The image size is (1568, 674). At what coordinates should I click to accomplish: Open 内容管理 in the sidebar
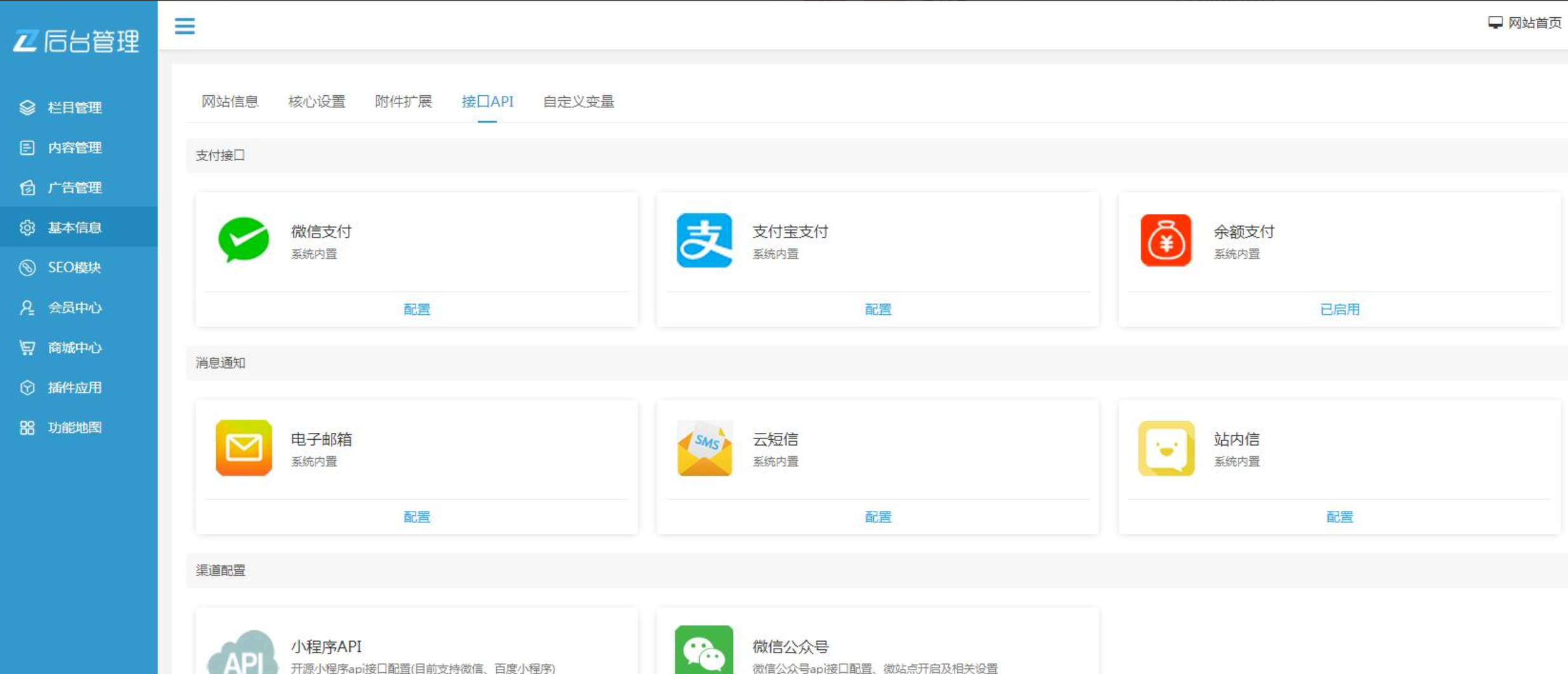[x=79, y=147]
